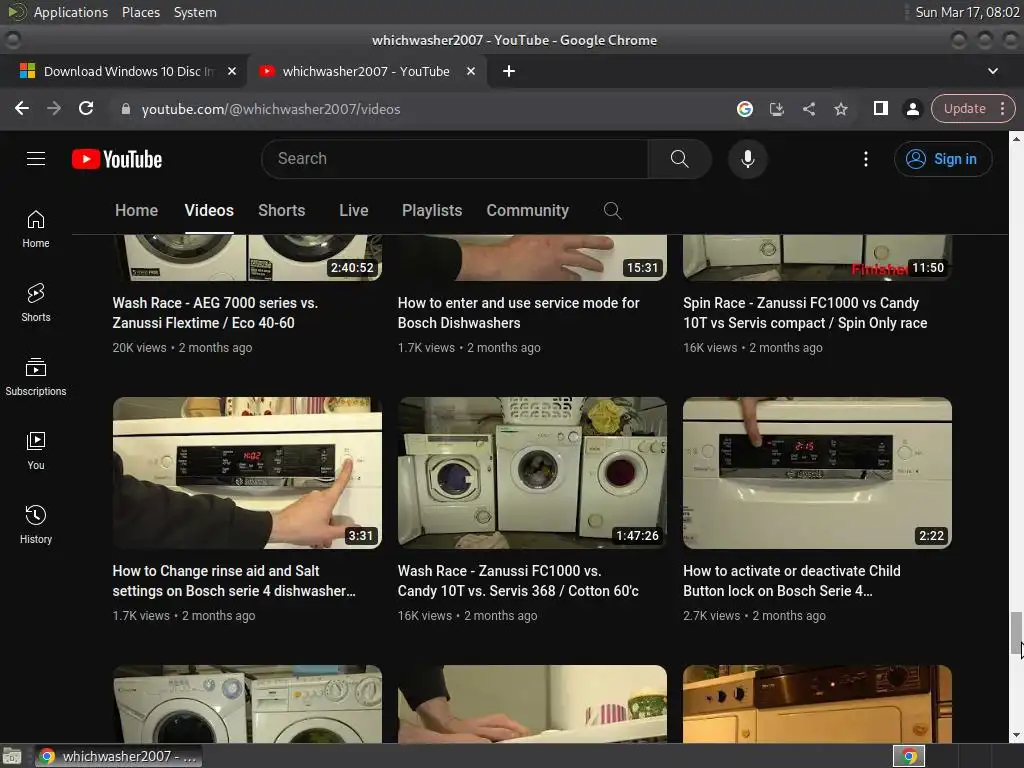The height and width of the screenshot is (768, 1024).
Task: Reload the current page
Action: pyautogui.click(x=86, y=108)
